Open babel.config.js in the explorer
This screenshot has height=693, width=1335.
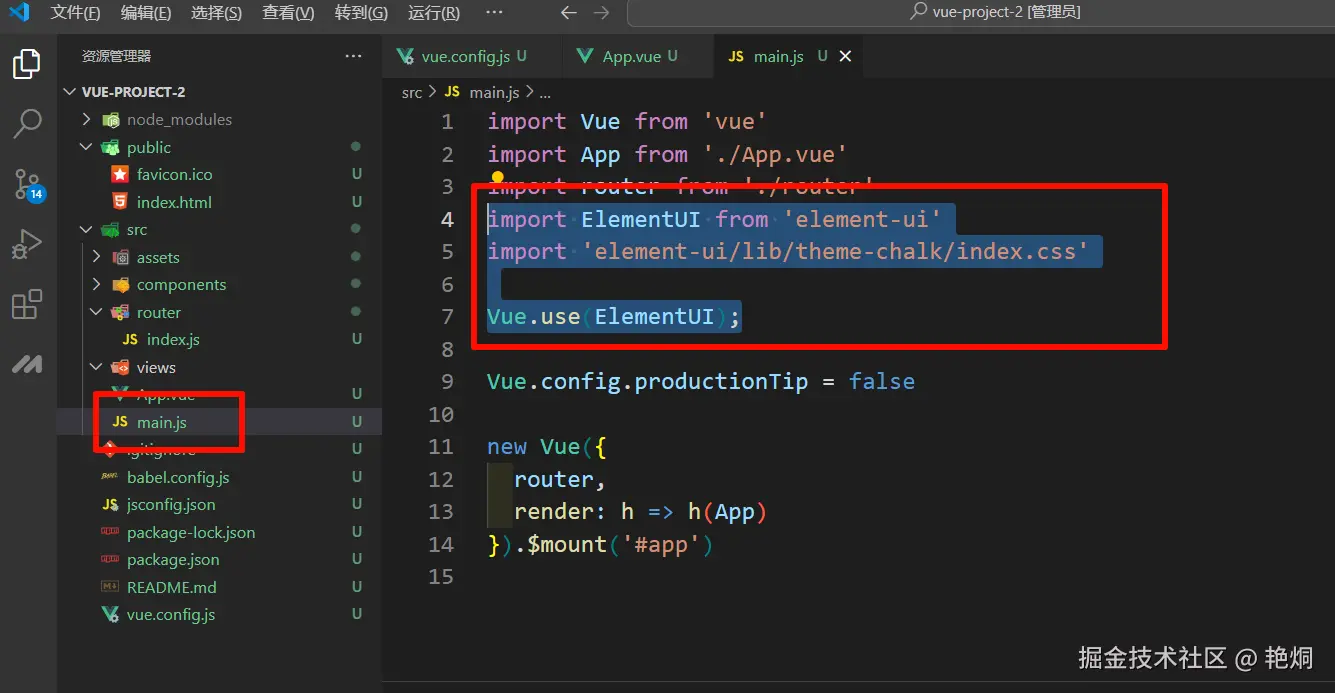(x=178, y=478)
